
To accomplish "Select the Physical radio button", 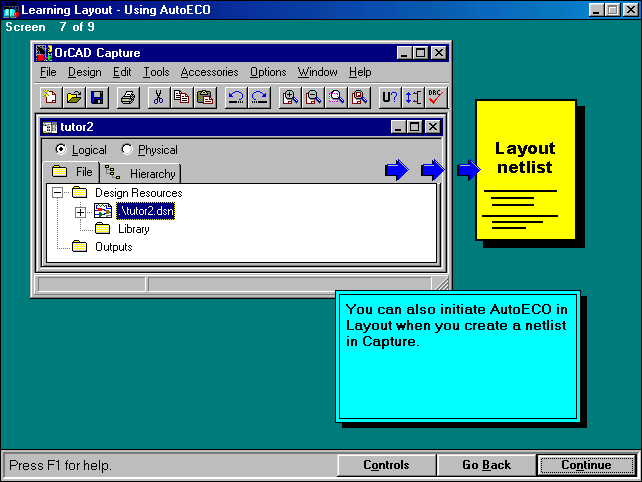I will [127, 150].
